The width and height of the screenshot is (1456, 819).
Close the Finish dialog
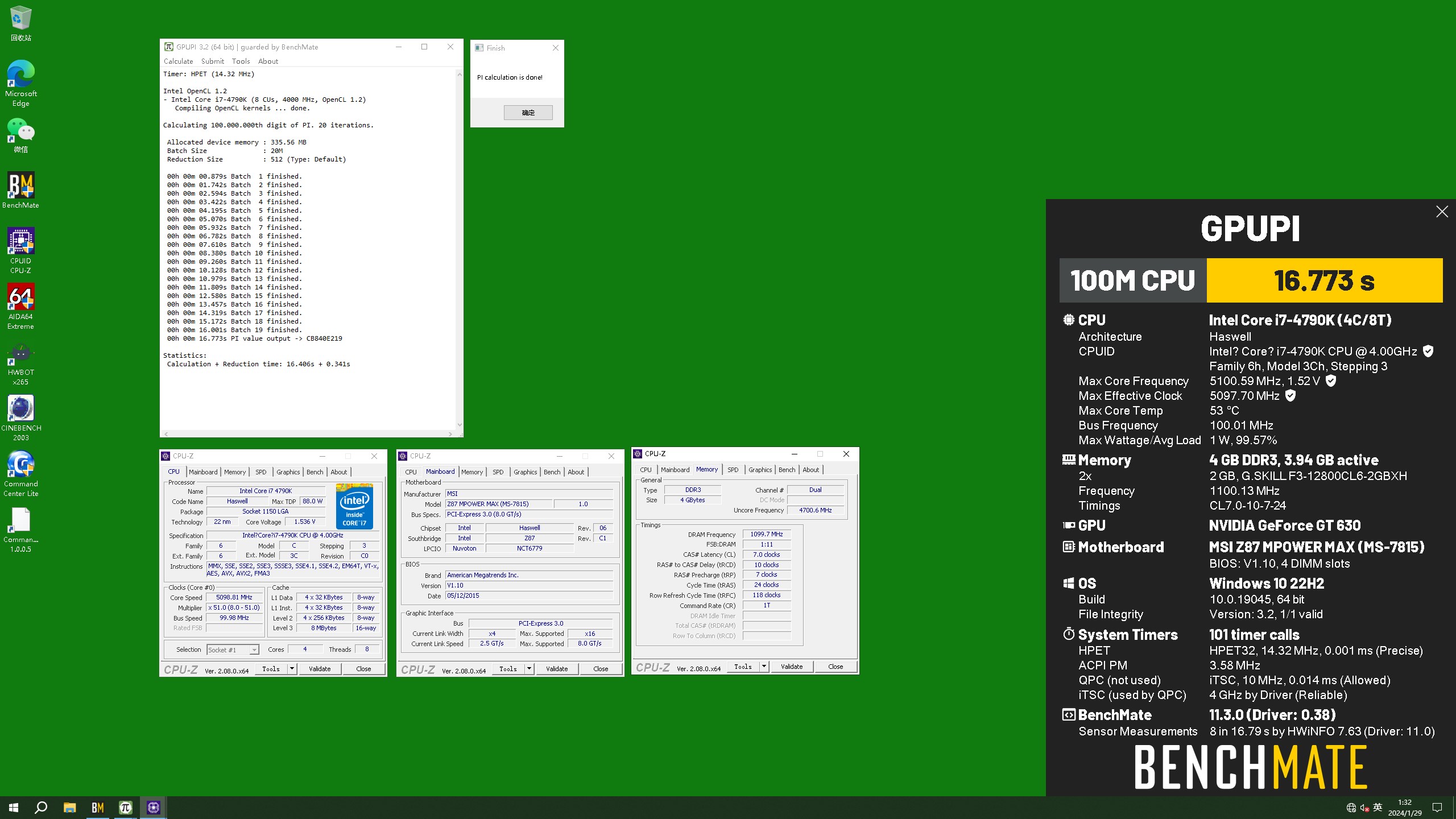point(556,48)
